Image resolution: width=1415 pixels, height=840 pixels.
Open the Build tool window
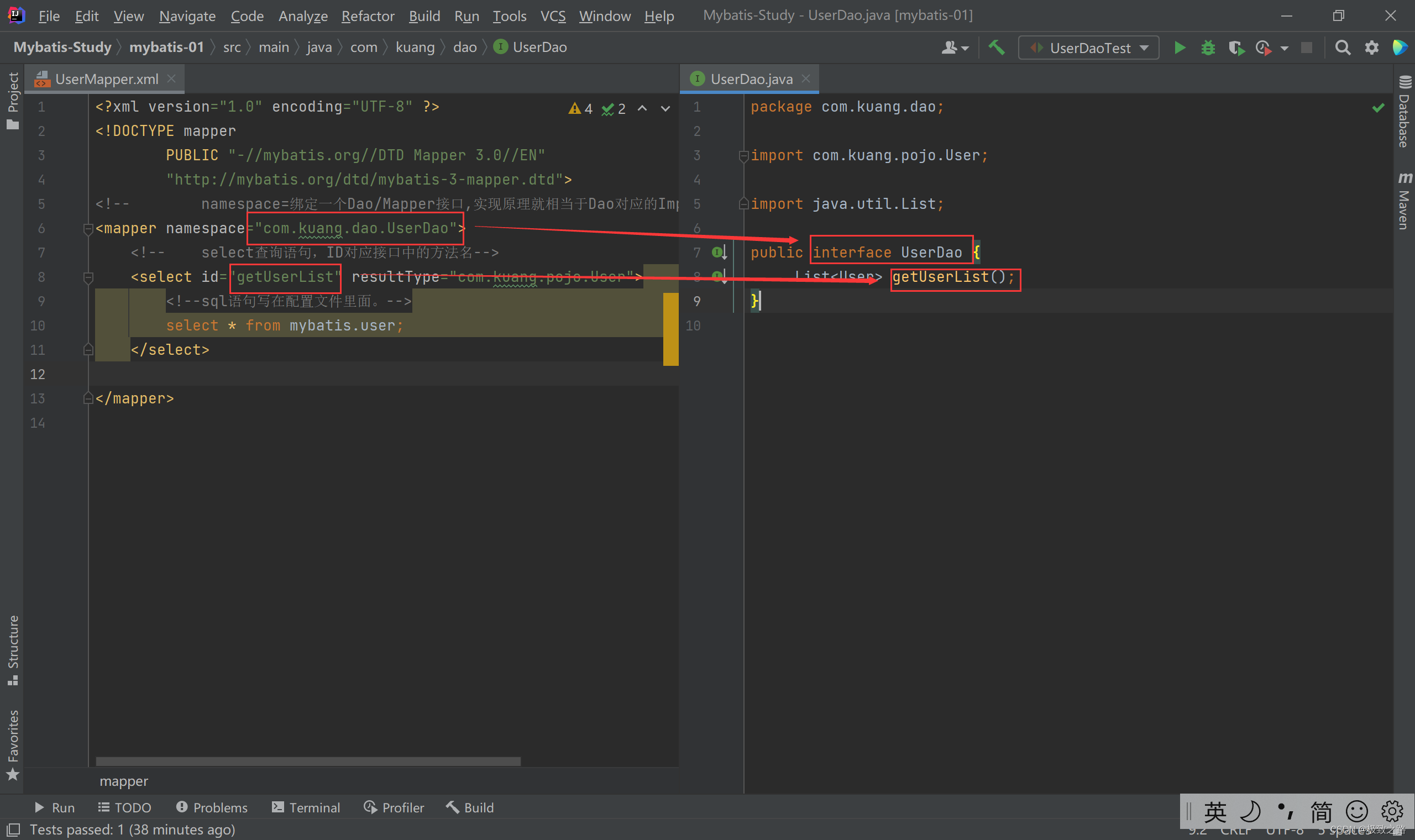click(x=470, y=808)
